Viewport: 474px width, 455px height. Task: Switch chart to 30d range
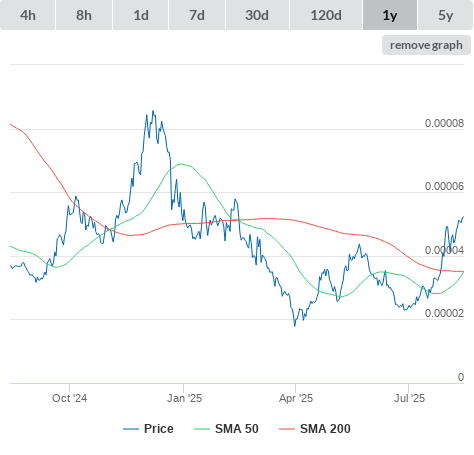click(x=257, y=15)
